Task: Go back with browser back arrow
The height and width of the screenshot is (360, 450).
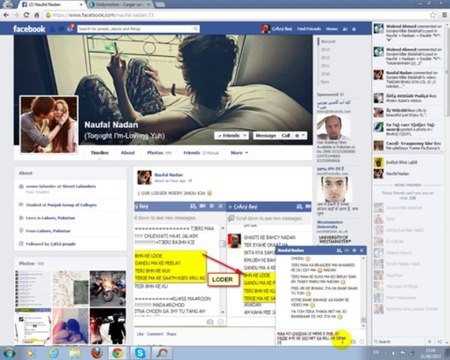Action: [6, 15]
